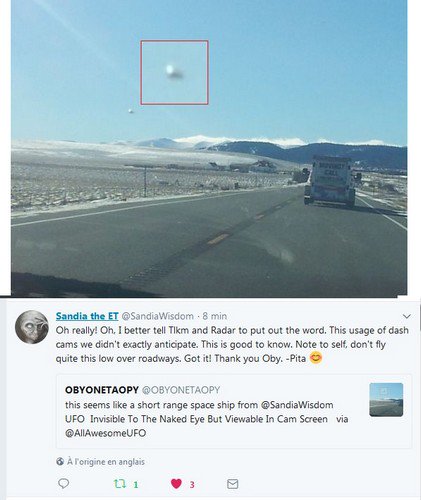Open Sandia the ET profile link

[x=87, y=316]
